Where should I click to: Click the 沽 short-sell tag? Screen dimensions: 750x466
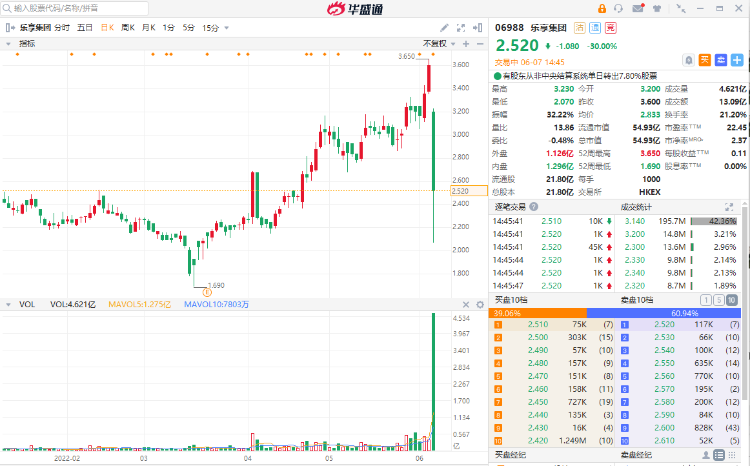click(x=580, y=28)
